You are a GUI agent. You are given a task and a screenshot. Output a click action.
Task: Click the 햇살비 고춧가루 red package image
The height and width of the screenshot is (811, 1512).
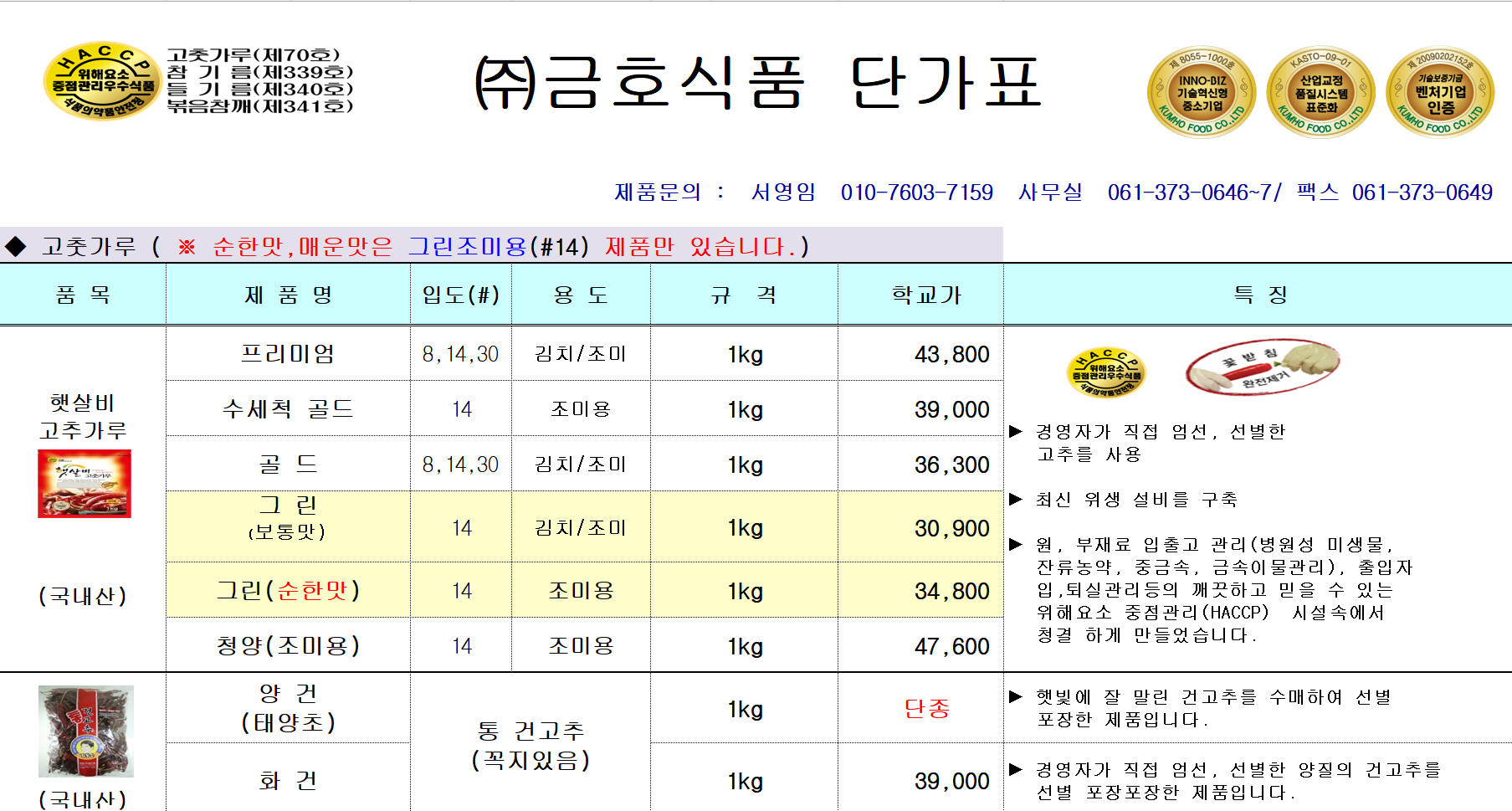(x=85, y=484)
